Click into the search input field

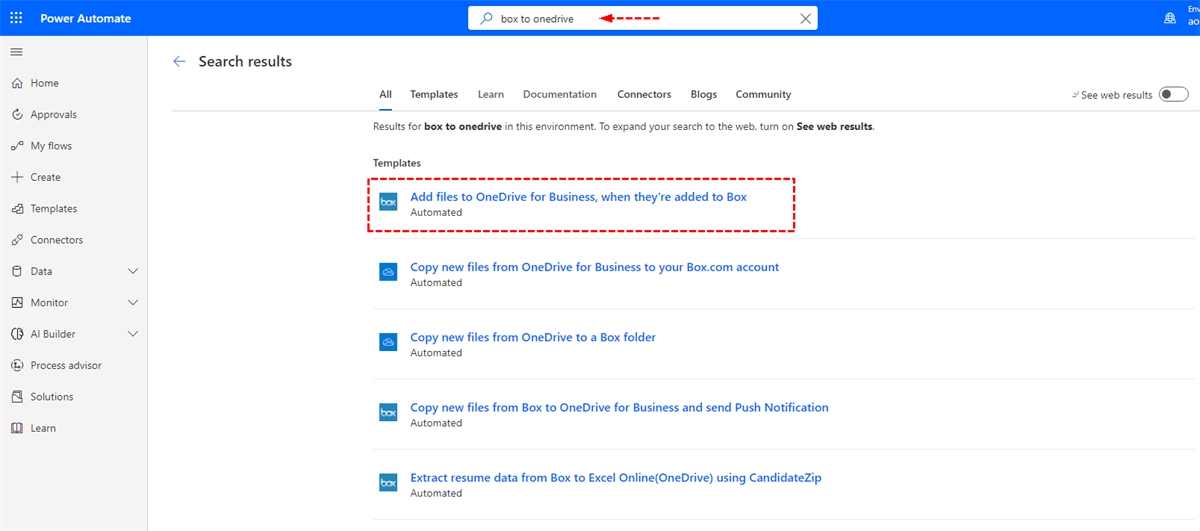(643, 18)
